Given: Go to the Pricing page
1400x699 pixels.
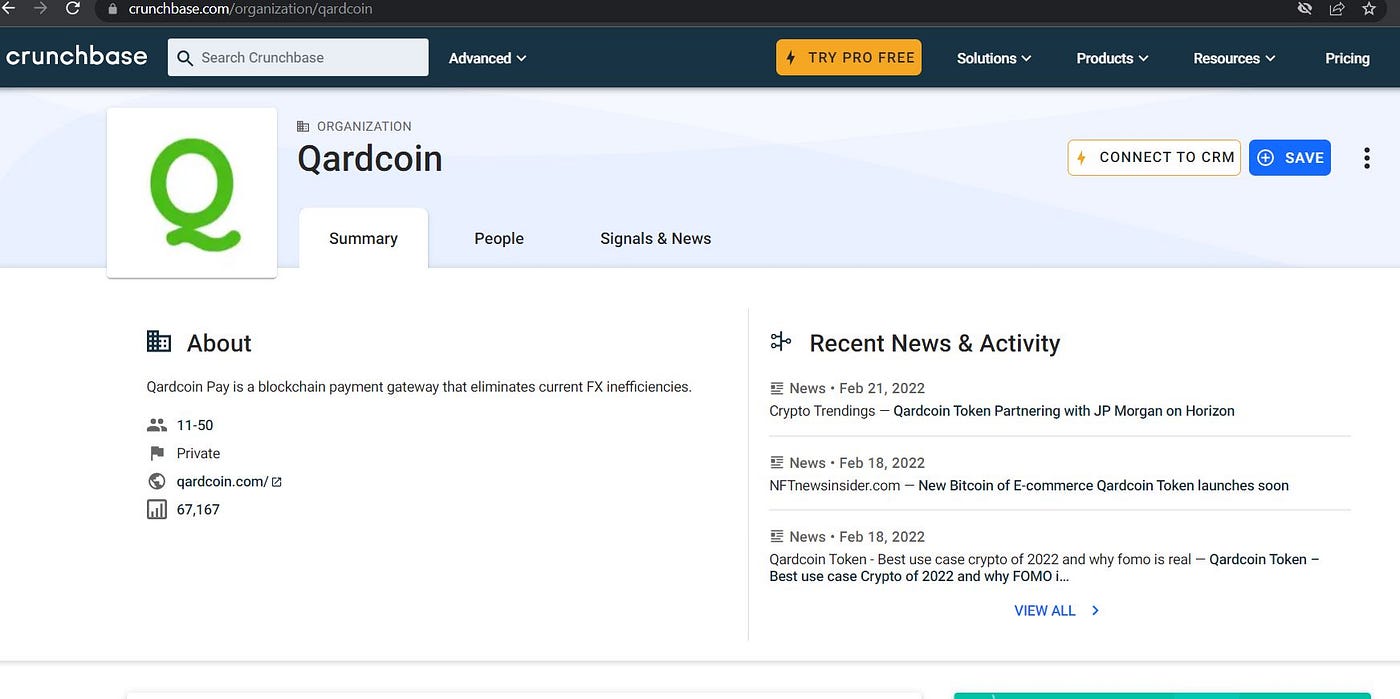Looking at the screenshot, I should coord(1347,58).
